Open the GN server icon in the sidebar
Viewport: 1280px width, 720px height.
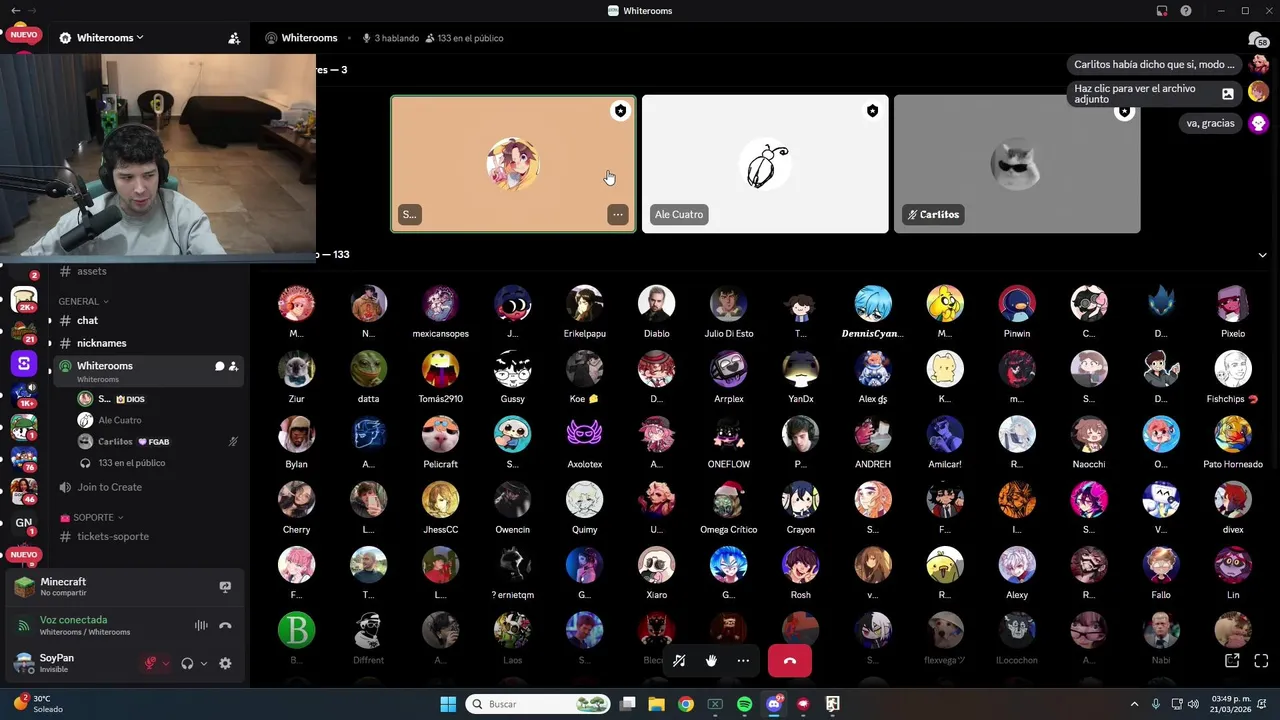24,522
